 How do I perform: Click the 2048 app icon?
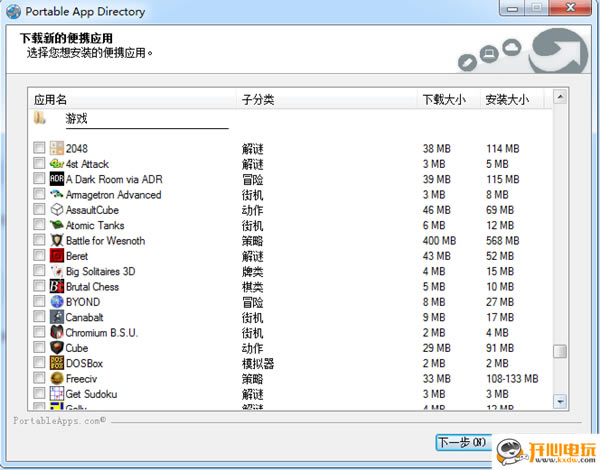[x=57, y=149]
